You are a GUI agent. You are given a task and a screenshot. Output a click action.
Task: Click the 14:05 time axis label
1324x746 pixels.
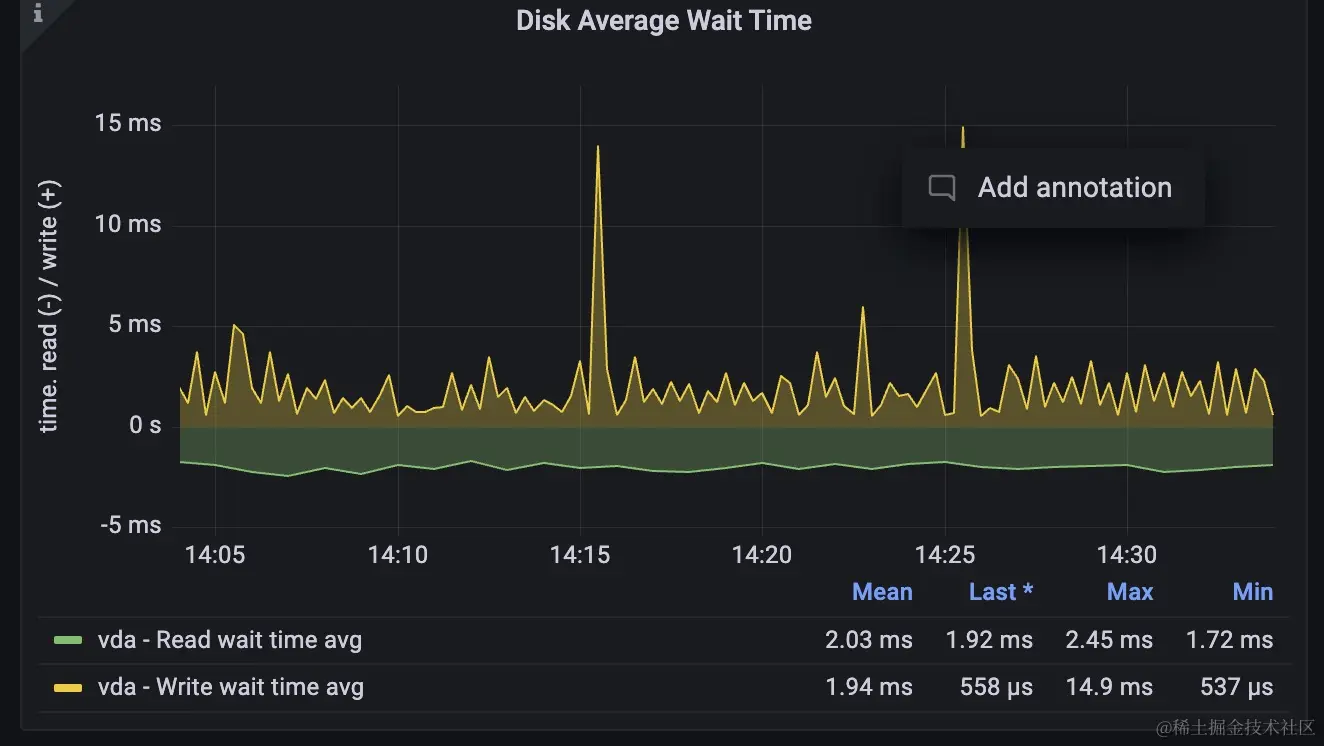click(215, 555)
